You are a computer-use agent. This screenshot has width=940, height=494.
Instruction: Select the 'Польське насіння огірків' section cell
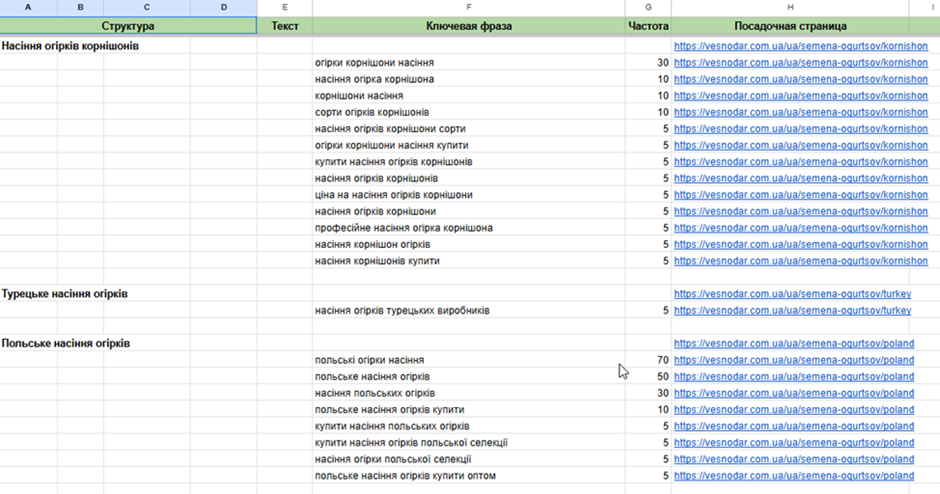click(x=66, y=343)
